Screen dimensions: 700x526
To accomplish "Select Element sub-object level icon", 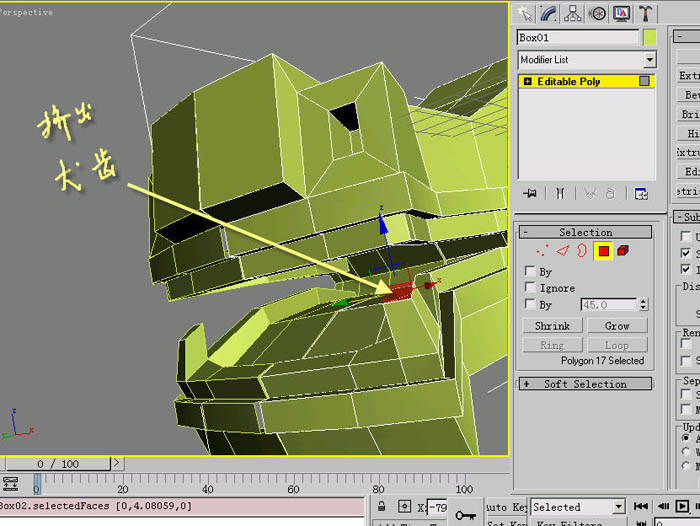I will coord(623,251).
